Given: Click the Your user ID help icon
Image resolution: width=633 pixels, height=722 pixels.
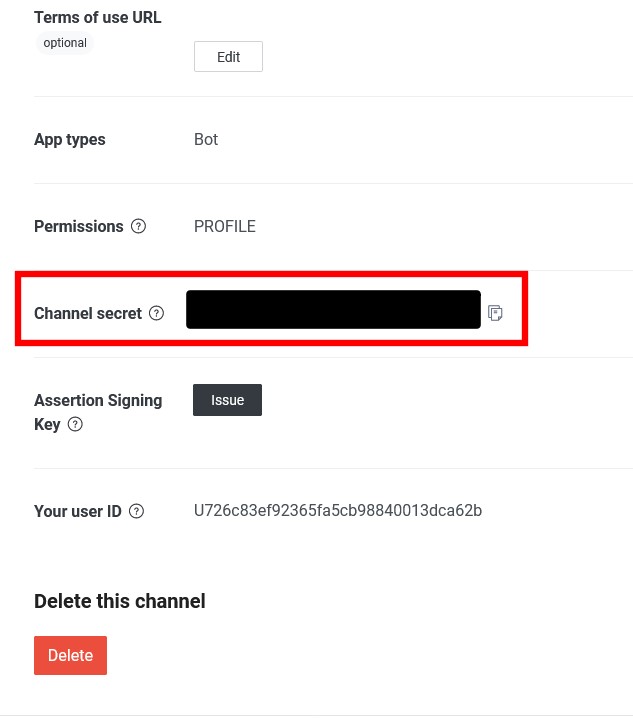Looking at the screenshot, I should (136, 511).
